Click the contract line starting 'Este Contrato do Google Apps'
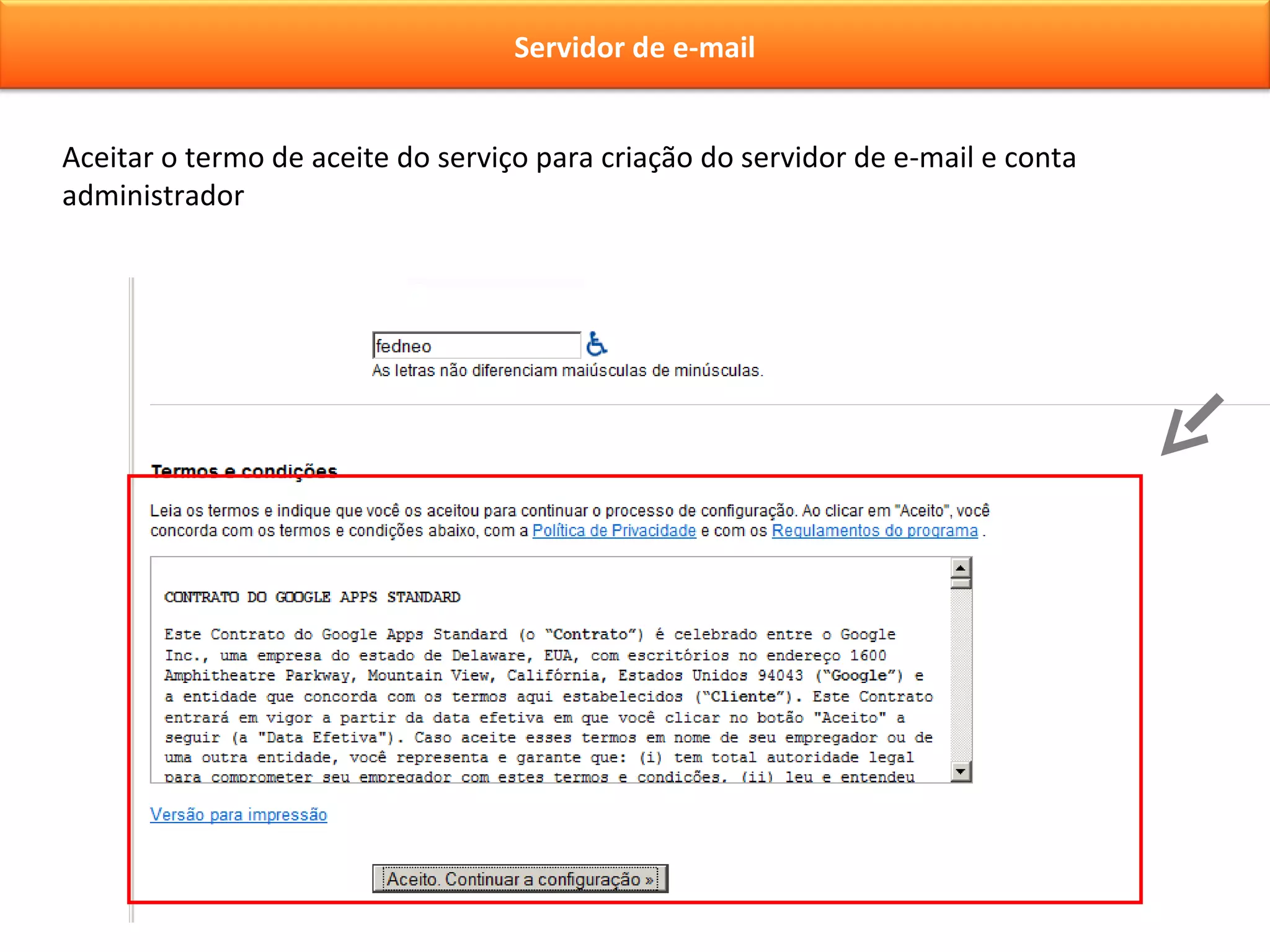This screenshot has width=1270, height=952. click(530, 635)
